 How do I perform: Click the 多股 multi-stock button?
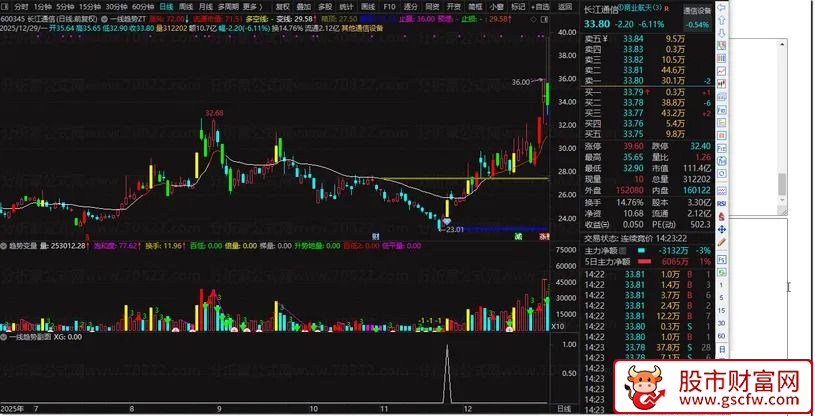(325, 7)
